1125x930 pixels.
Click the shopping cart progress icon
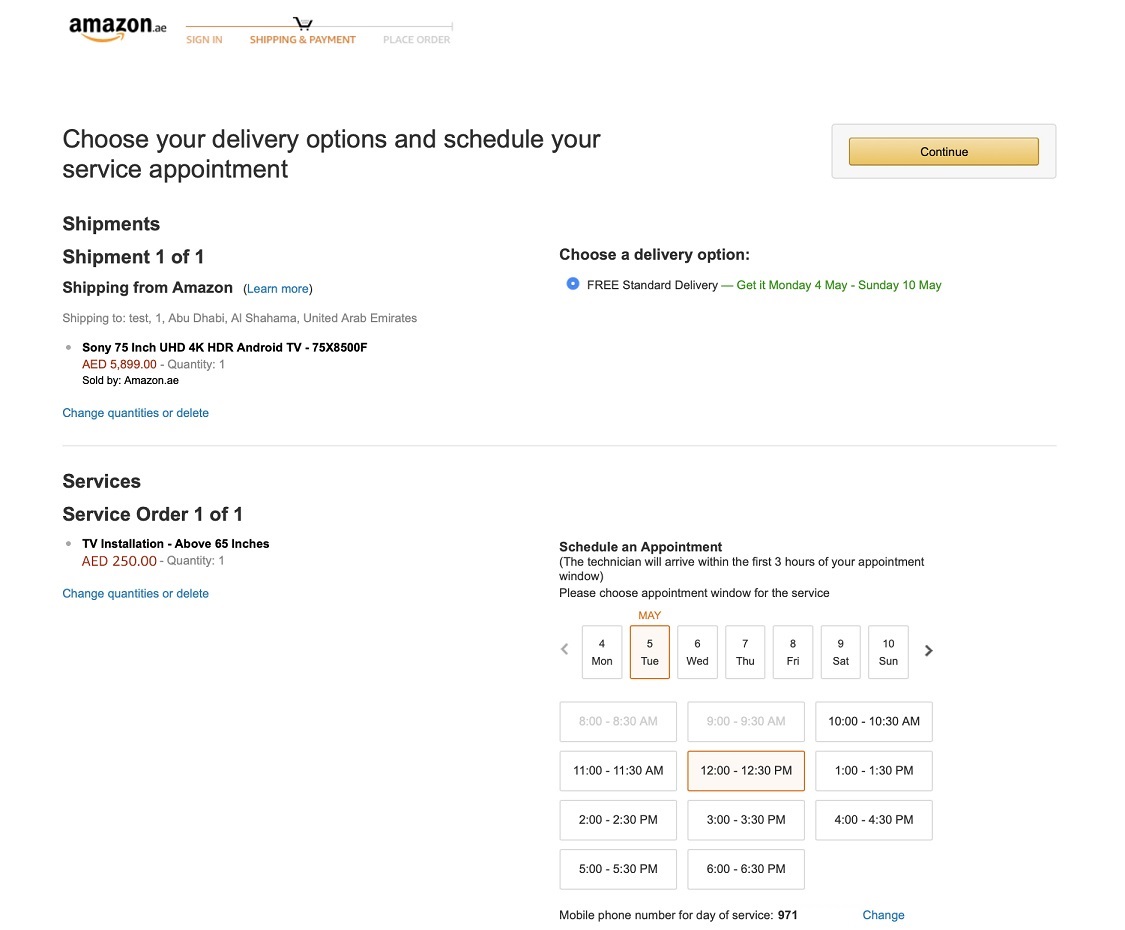pyautogui.click(x=303, y=23)
